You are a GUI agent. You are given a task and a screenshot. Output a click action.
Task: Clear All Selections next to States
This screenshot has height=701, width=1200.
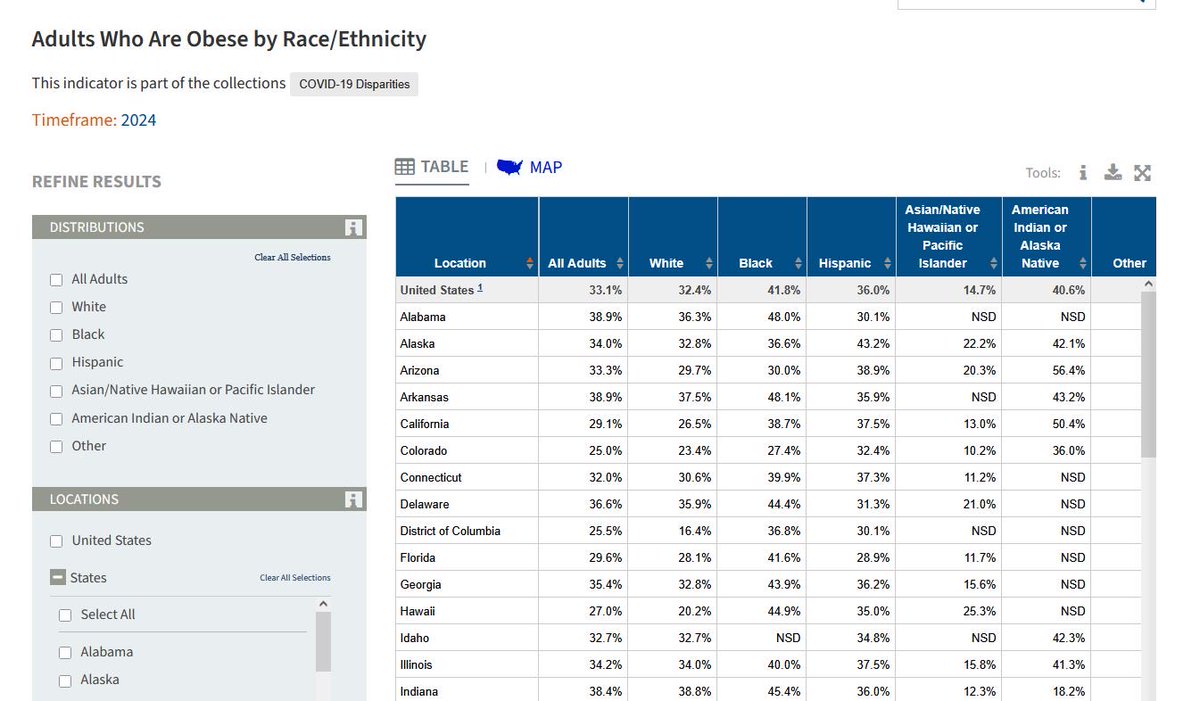pyautogui.click(x=295, y=578)
